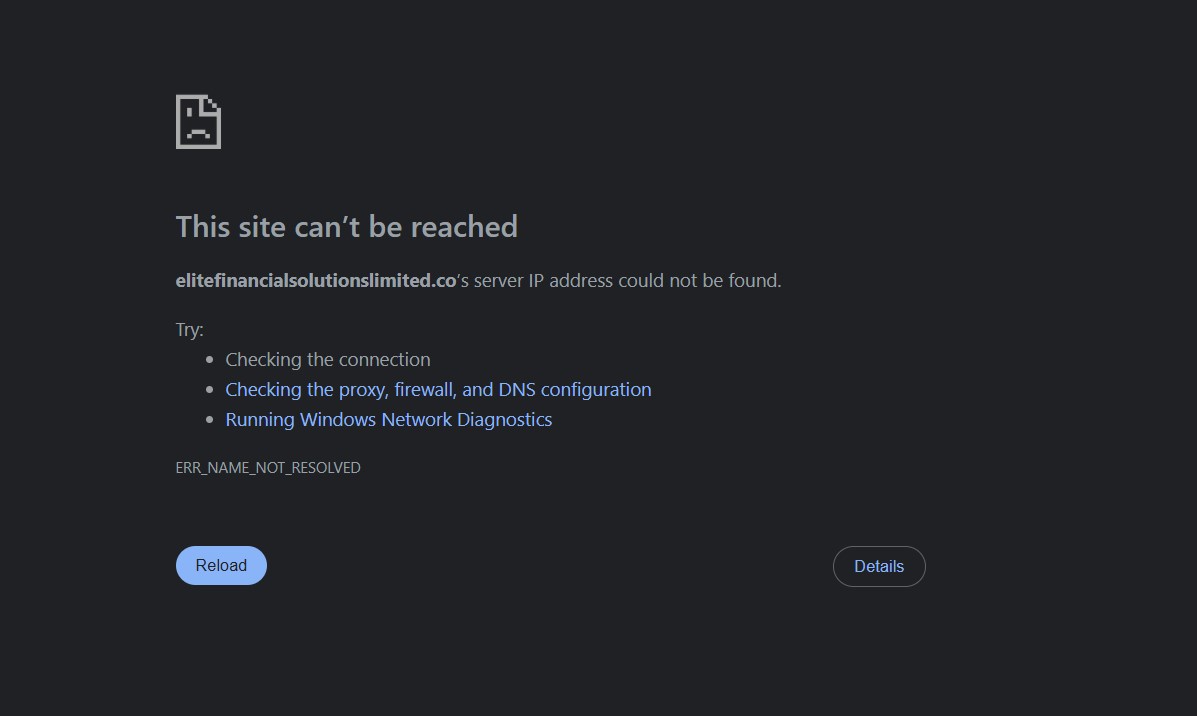The width and height of the screenshot is (1197, 716).
Task: Click bullet before "Checking the connection"
Action: pyautogui.click(x=209, y=360)
